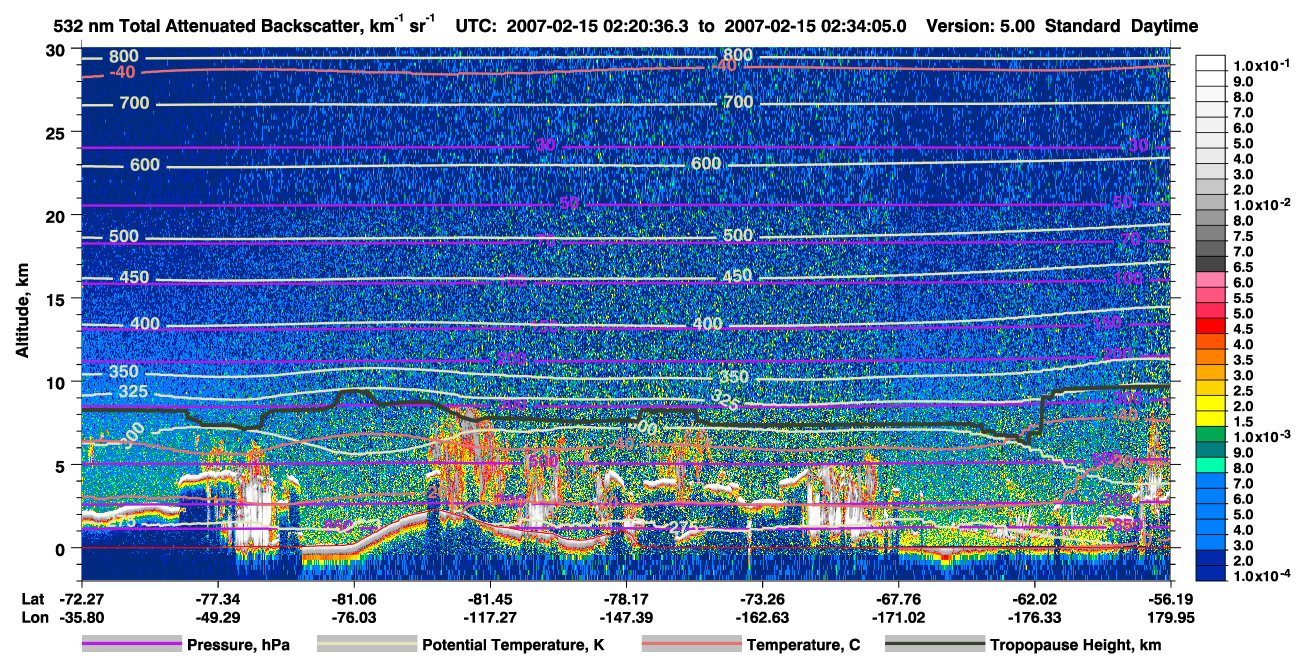
Task: Click the latitude value -78.17
Action: [x=626, y=598]
